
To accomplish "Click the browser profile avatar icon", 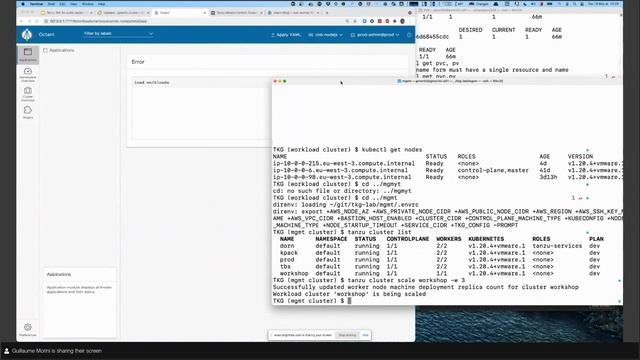I will [x=402, y=21].
